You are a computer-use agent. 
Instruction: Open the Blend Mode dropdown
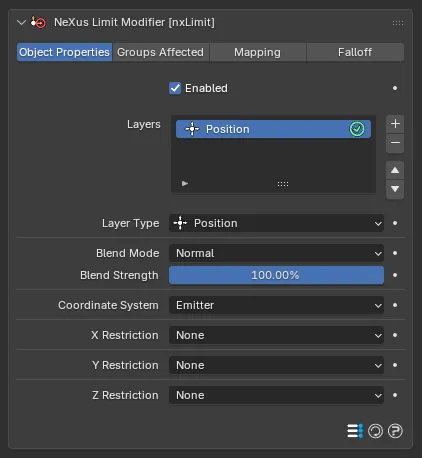276,253
